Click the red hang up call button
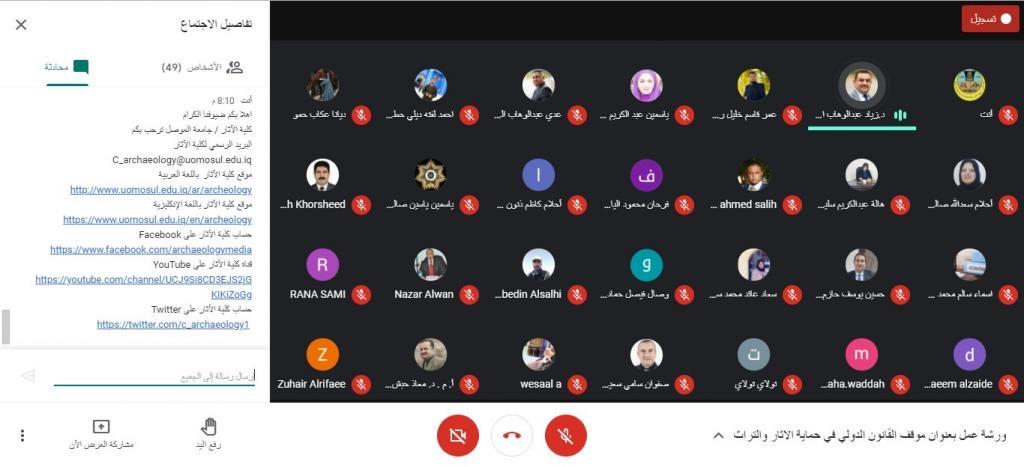The image size is (1024, 467). coord(511,435)
